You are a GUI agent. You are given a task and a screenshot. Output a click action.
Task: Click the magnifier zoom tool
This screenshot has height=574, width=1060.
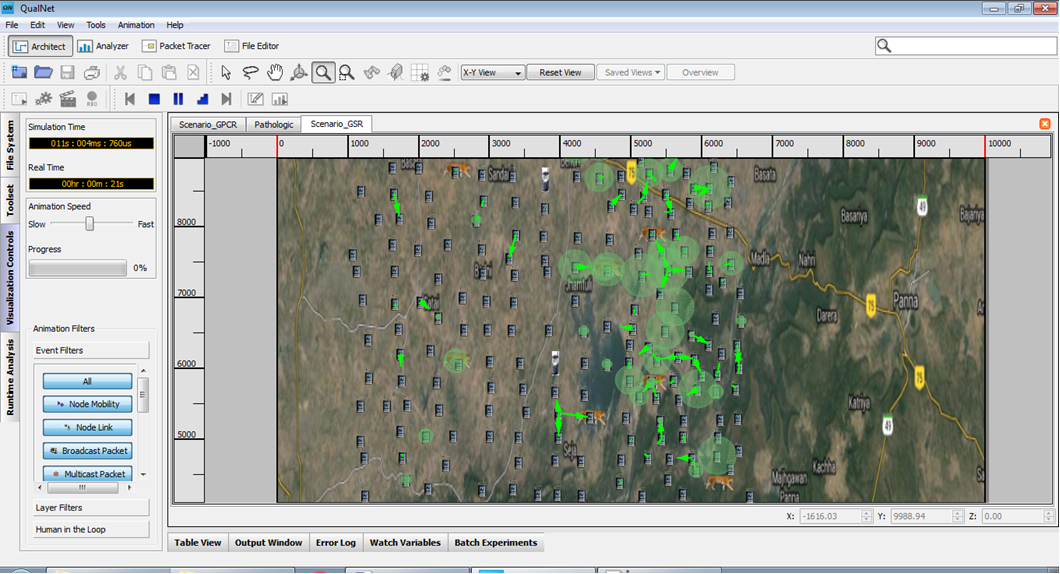323,72
